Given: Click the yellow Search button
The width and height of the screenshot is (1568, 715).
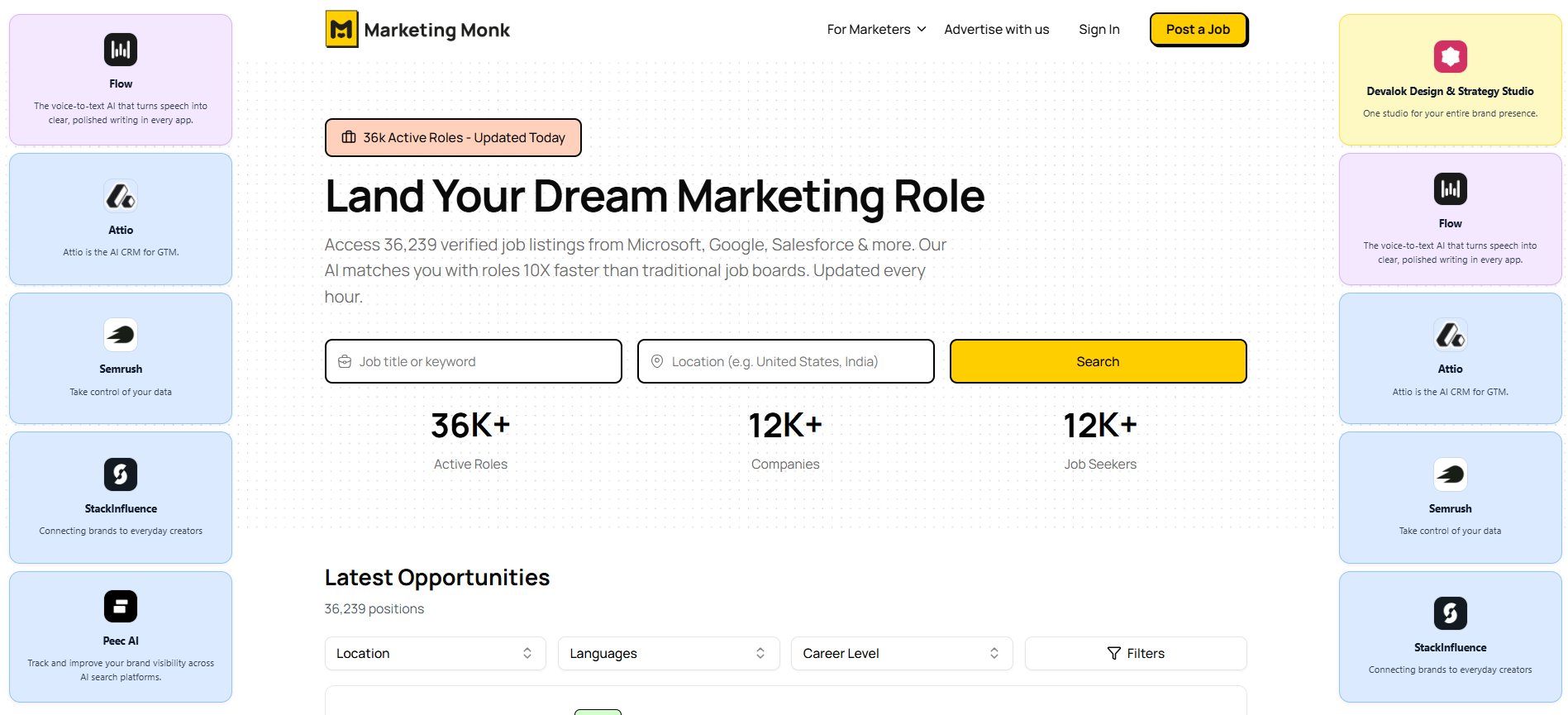Looking at the screenshot, I should coord(1098,361).
